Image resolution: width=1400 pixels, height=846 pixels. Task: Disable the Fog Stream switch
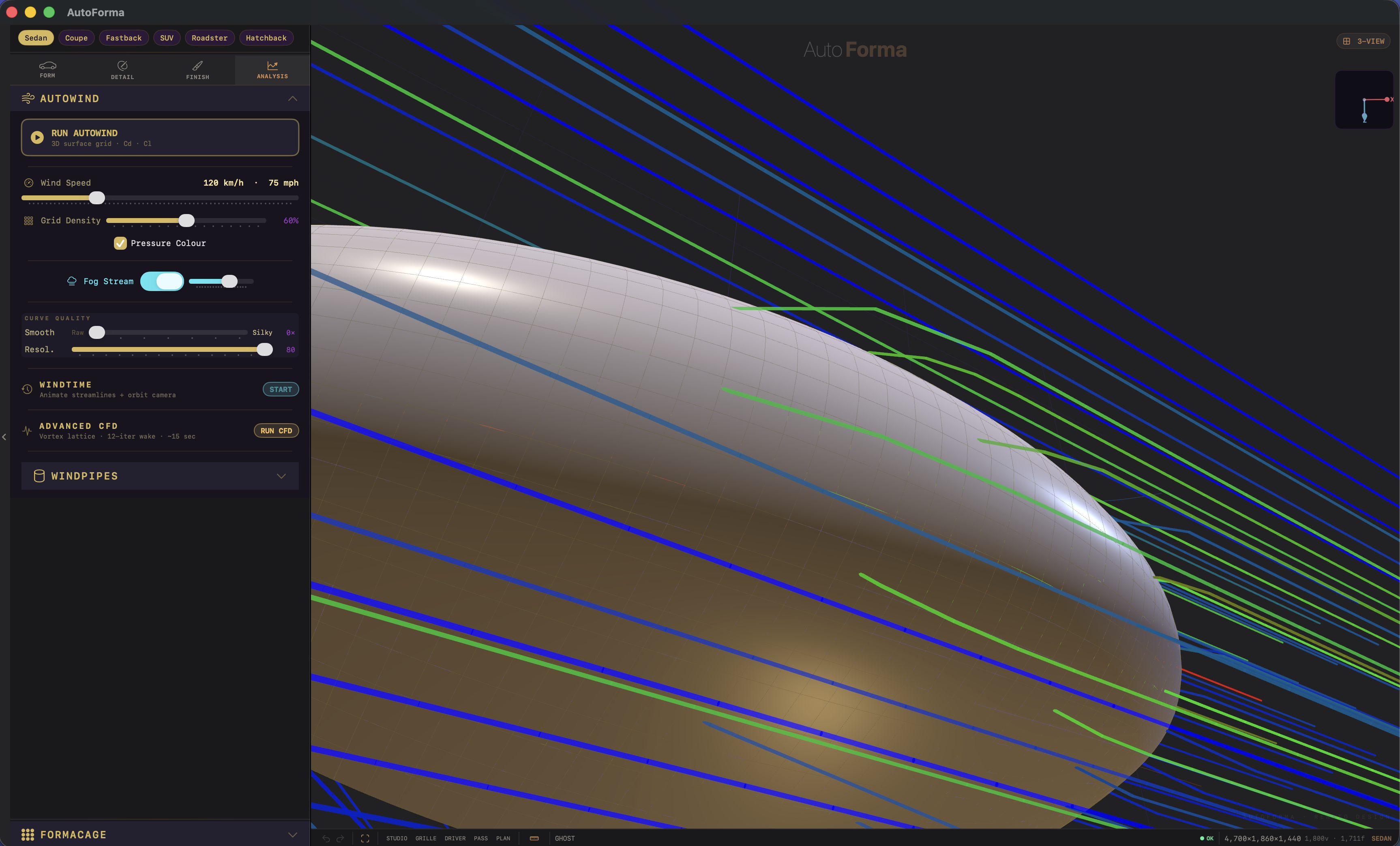(x=162, y=281)
